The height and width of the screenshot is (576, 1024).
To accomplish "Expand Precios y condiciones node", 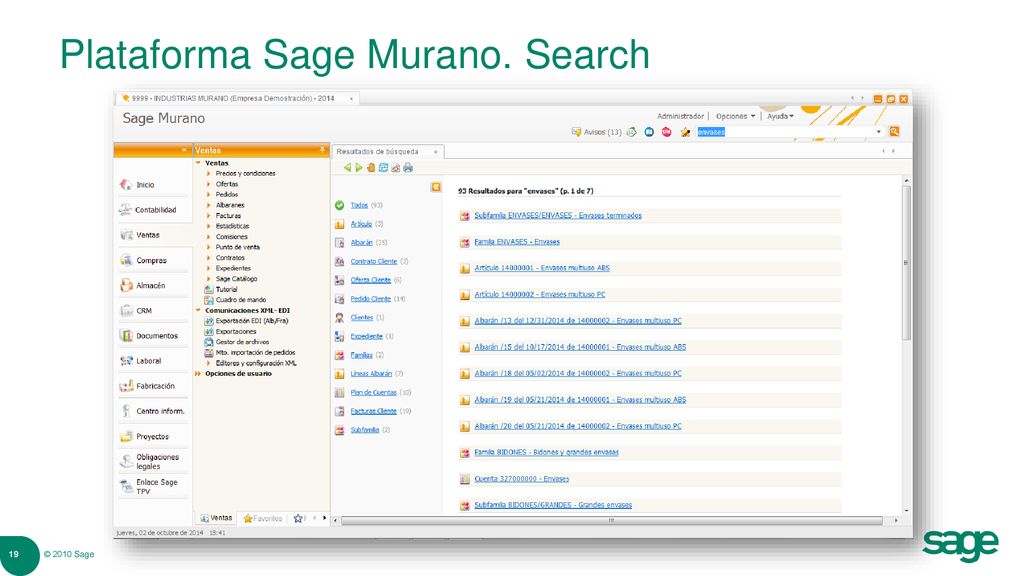I will 208,174.
